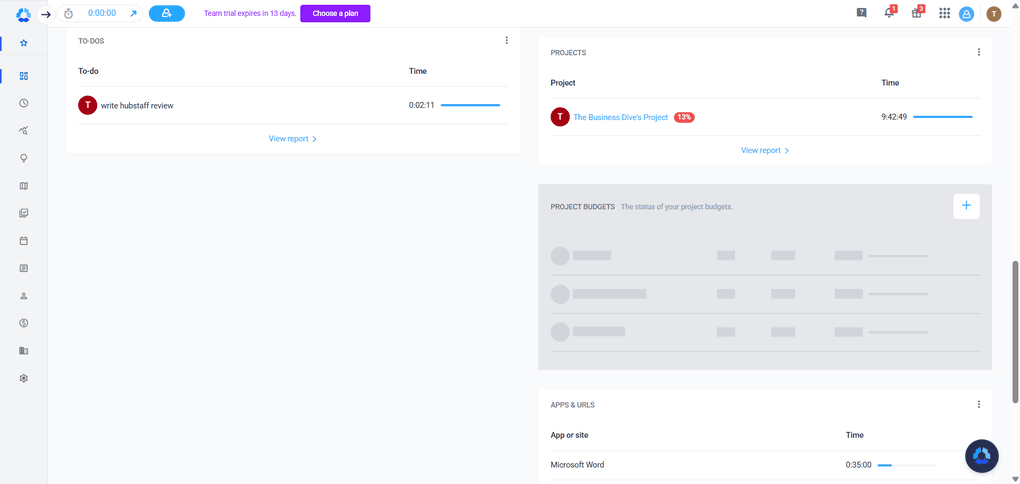Click the to-do time progress bar
Screen dimensions: 1020x484
click(x=470, y=105)
